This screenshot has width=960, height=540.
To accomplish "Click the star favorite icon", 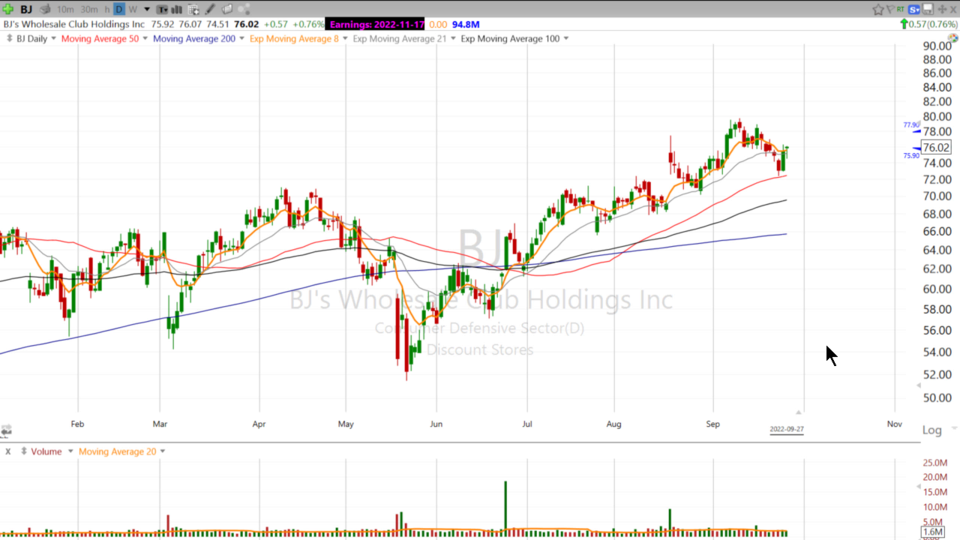I will coord(878,9).
